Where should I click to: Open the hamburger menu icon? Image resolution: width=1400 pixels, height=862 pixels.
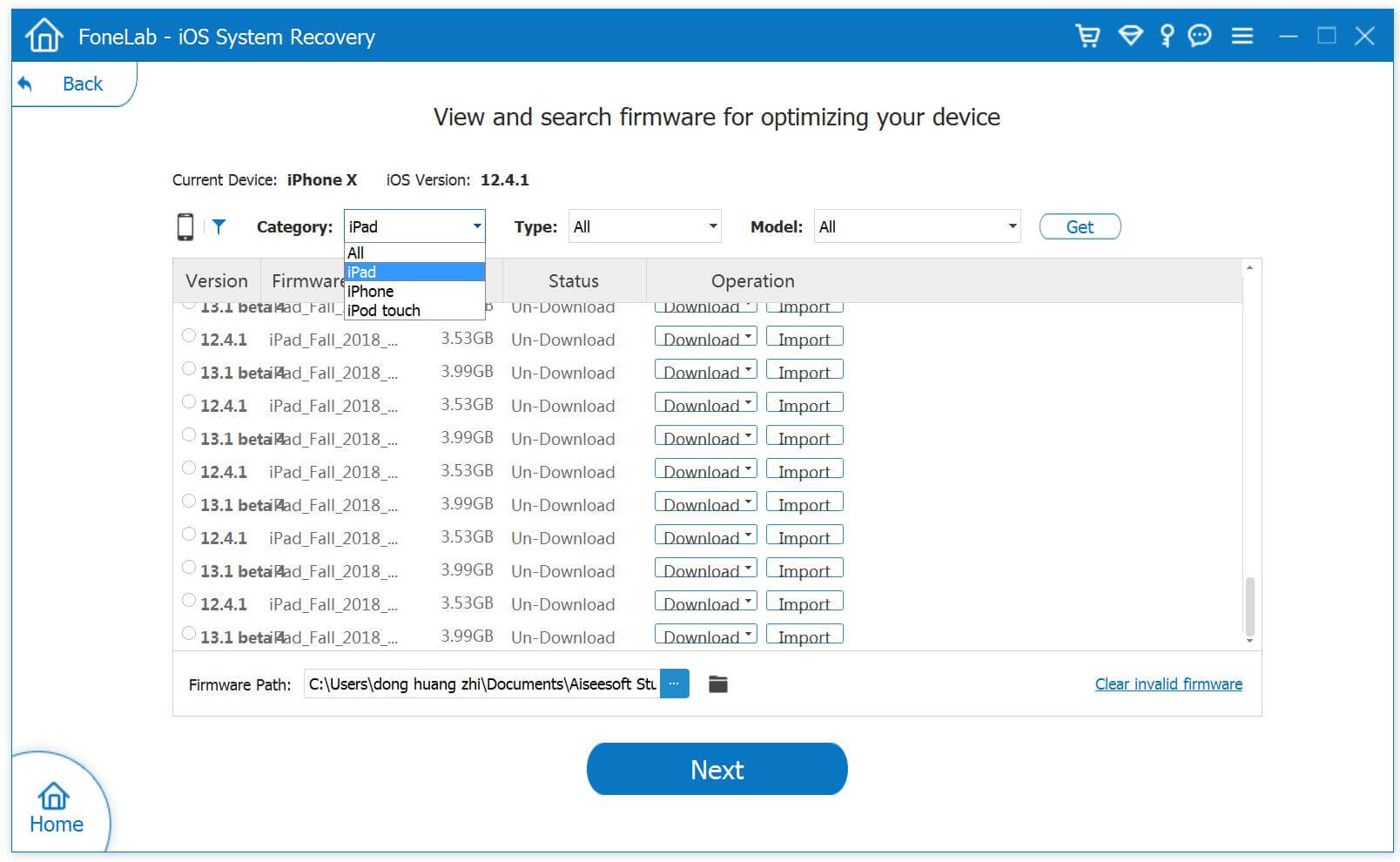coord(1242,36)
